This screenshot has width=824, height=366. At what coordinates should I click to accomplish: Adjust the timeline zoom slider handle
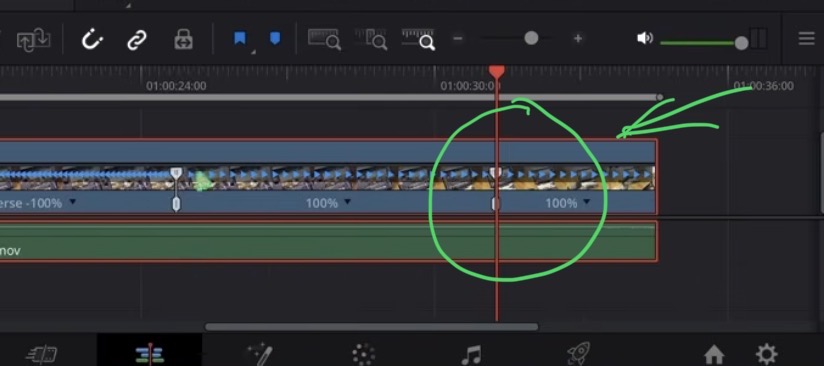pyautogui.click(x=531, y=38)
